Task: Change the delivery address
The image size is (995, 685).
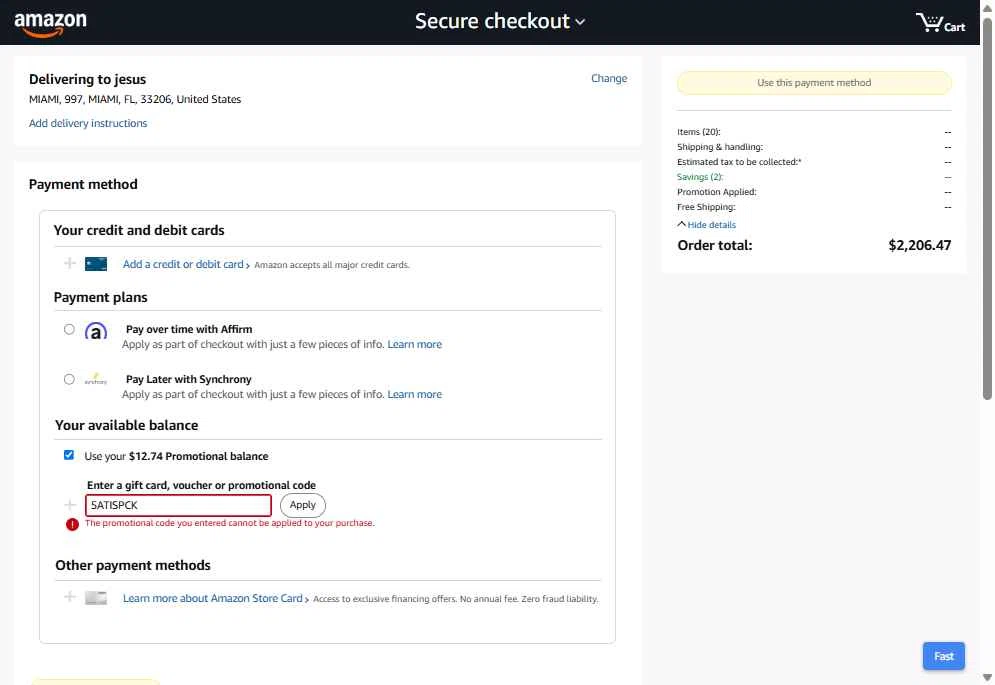Action: [x=609, y=78]
